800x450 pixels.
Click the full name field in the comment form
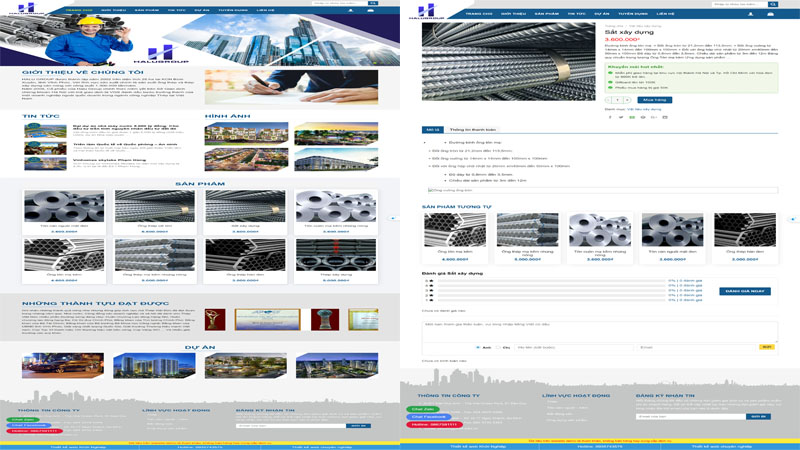[x=573, y=347]
